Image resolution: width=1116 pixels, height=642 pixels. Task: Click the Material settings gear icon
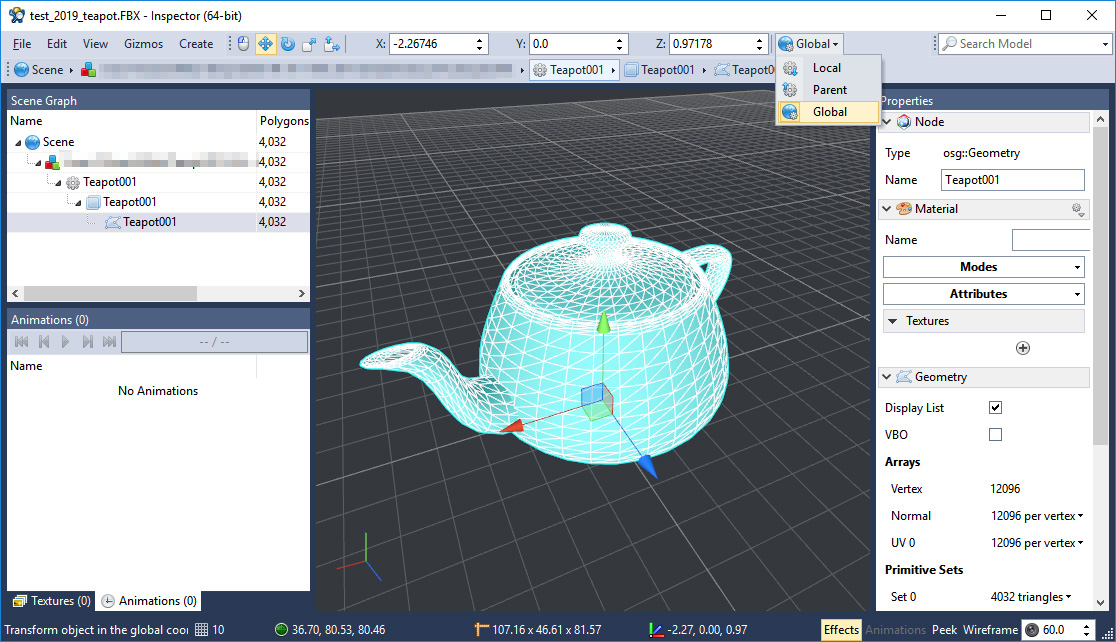tap(1077, 209)
